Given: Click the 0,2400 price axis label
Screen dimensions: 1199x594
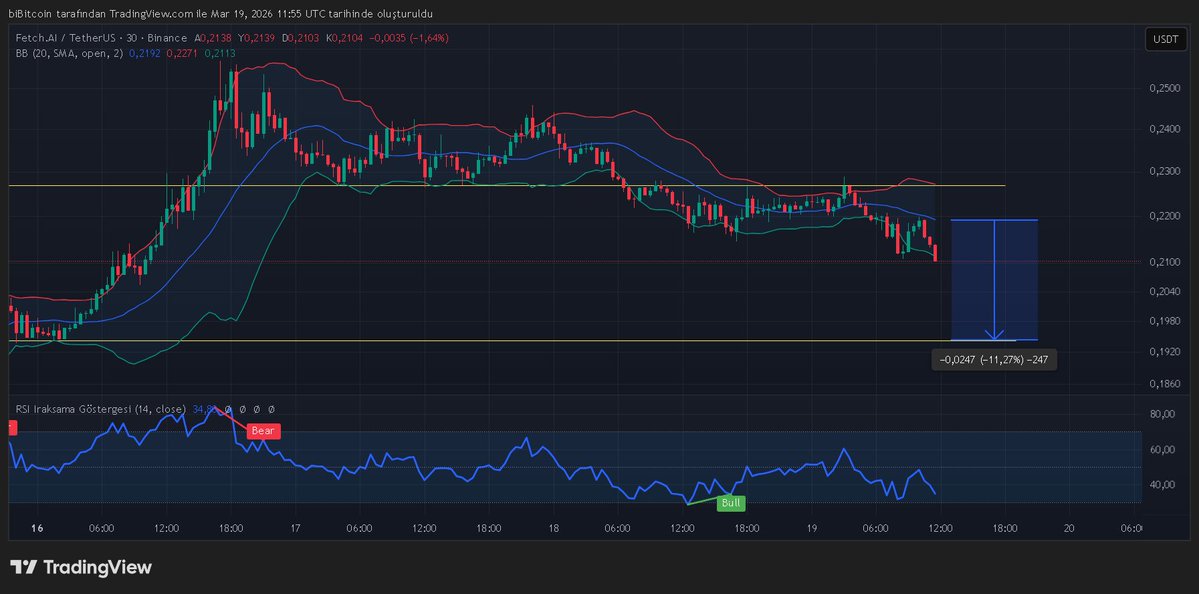Looking at the screenshot, I should point(1165,130).
